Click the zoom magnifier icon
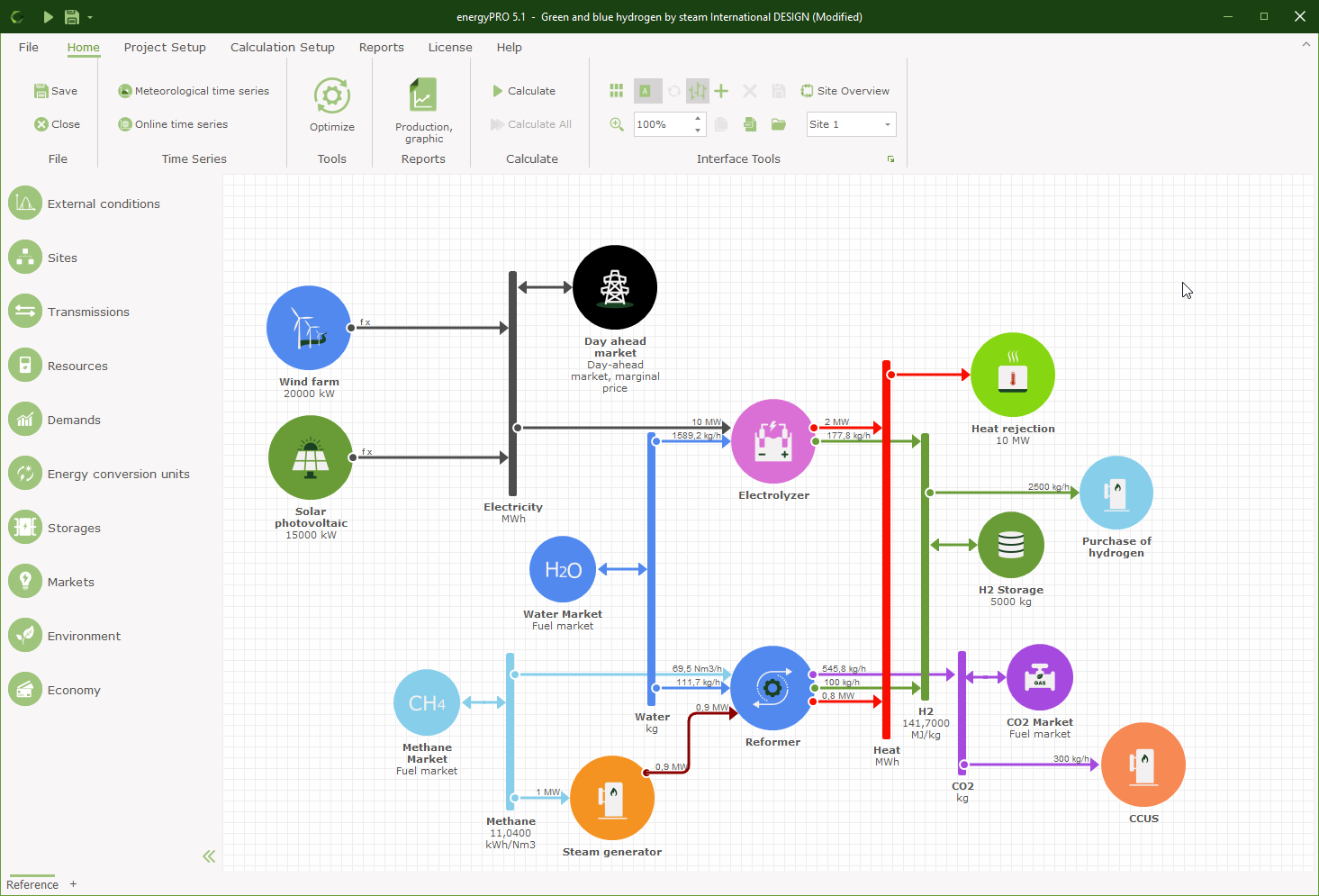Image resolution: width=1319 pixels, height=896 pixels. pos(617,124)
